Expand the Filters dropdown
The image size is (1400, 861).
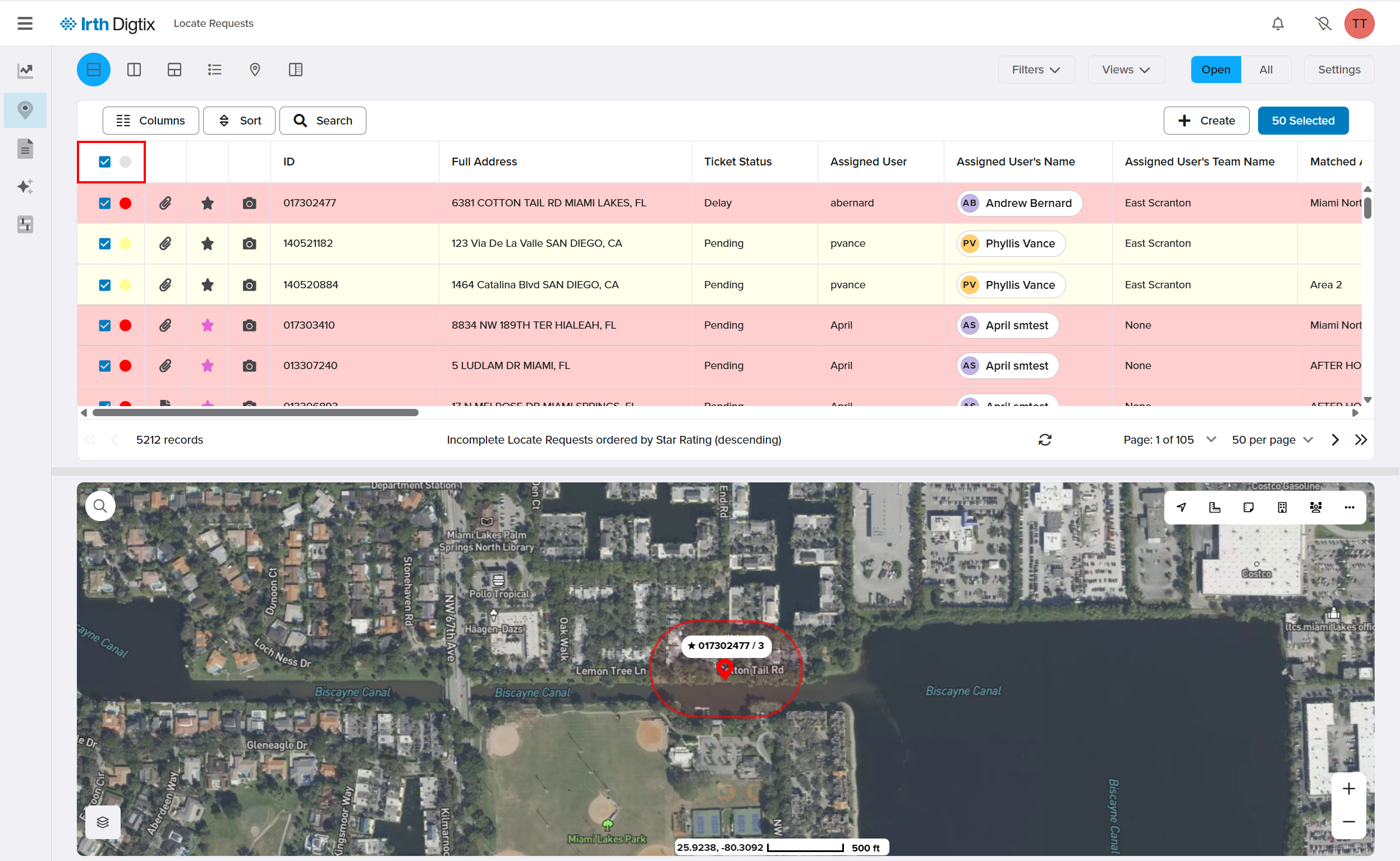click(1036, 70)
